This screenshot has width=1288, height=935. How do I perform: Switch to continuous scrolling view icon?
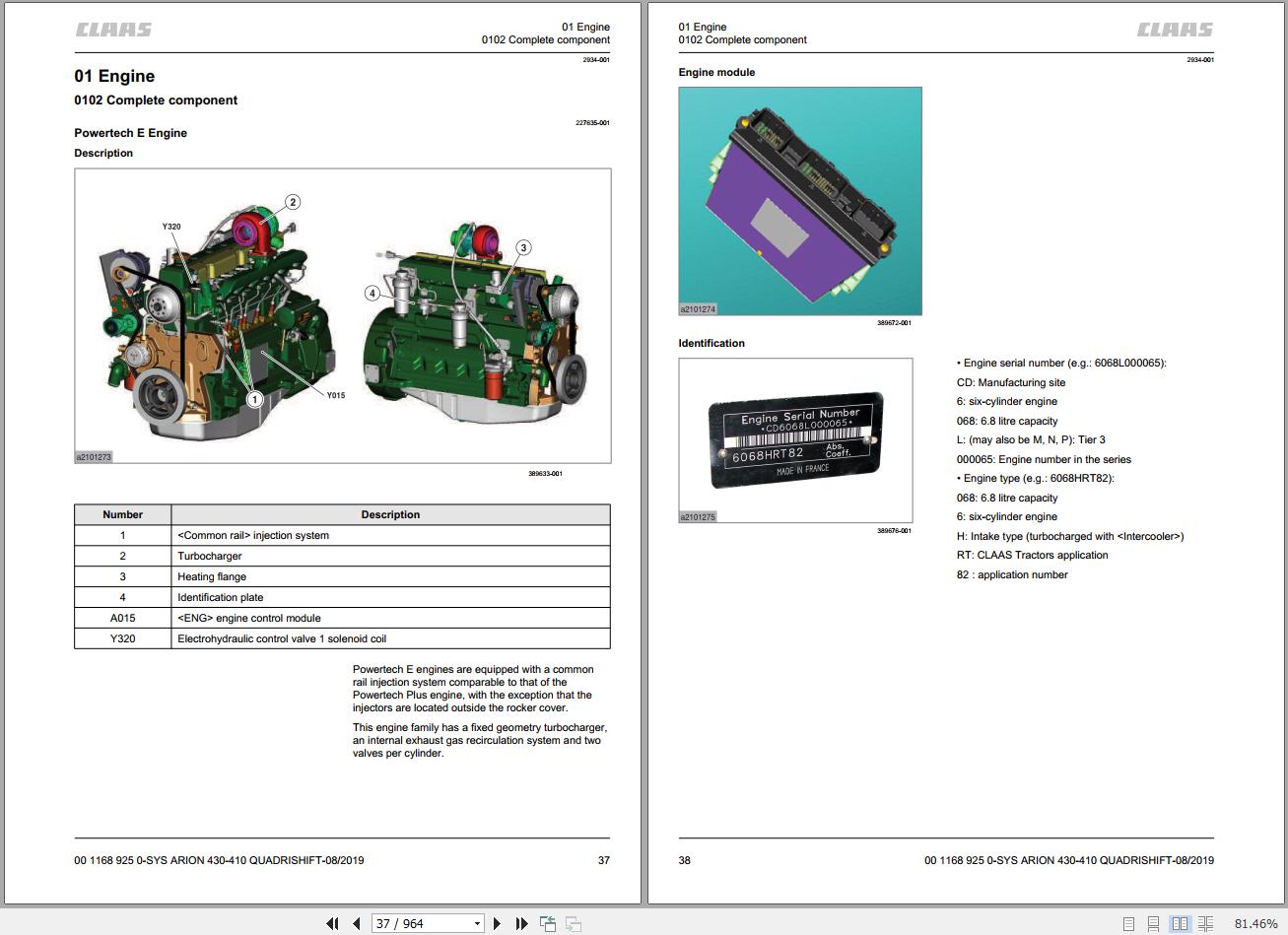click(x=1153, y=923)
